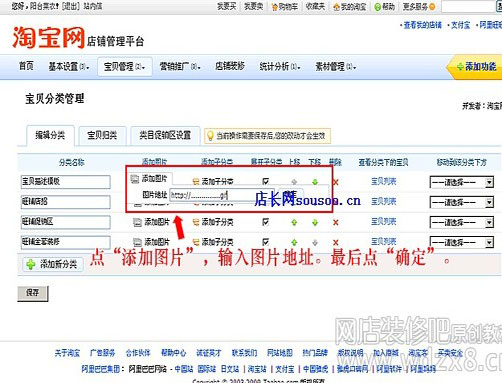Screen dimensions: 502x383
Task: Click the 宝贝描述模板 category name field
Action: (x=65, y=182)
